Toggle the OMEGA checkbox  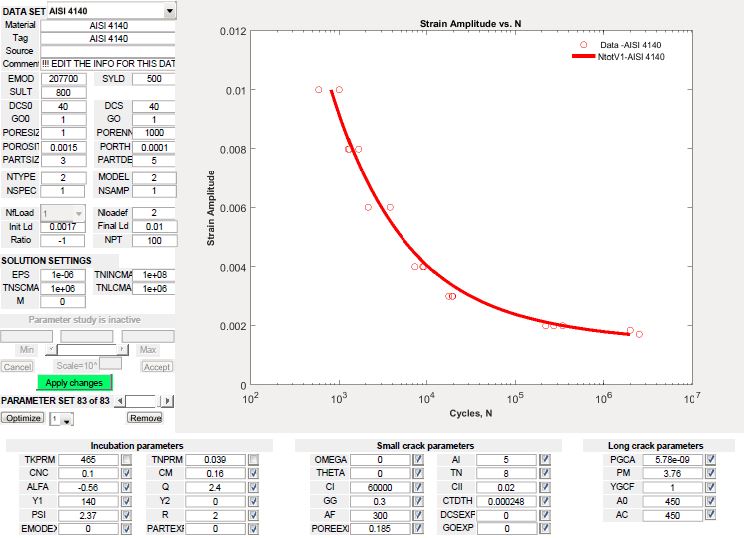417,459
